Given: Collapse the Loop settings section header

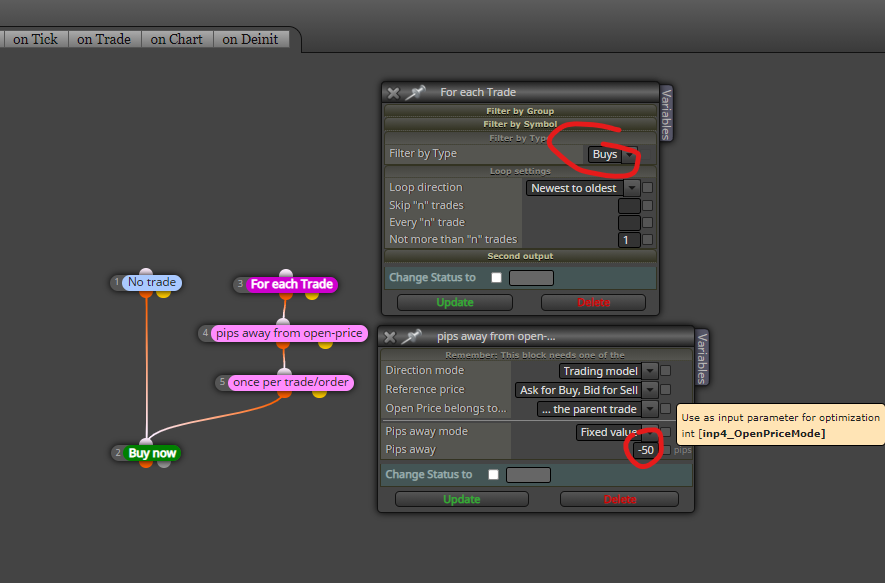Looking at the screenshot, I should 520,171.
